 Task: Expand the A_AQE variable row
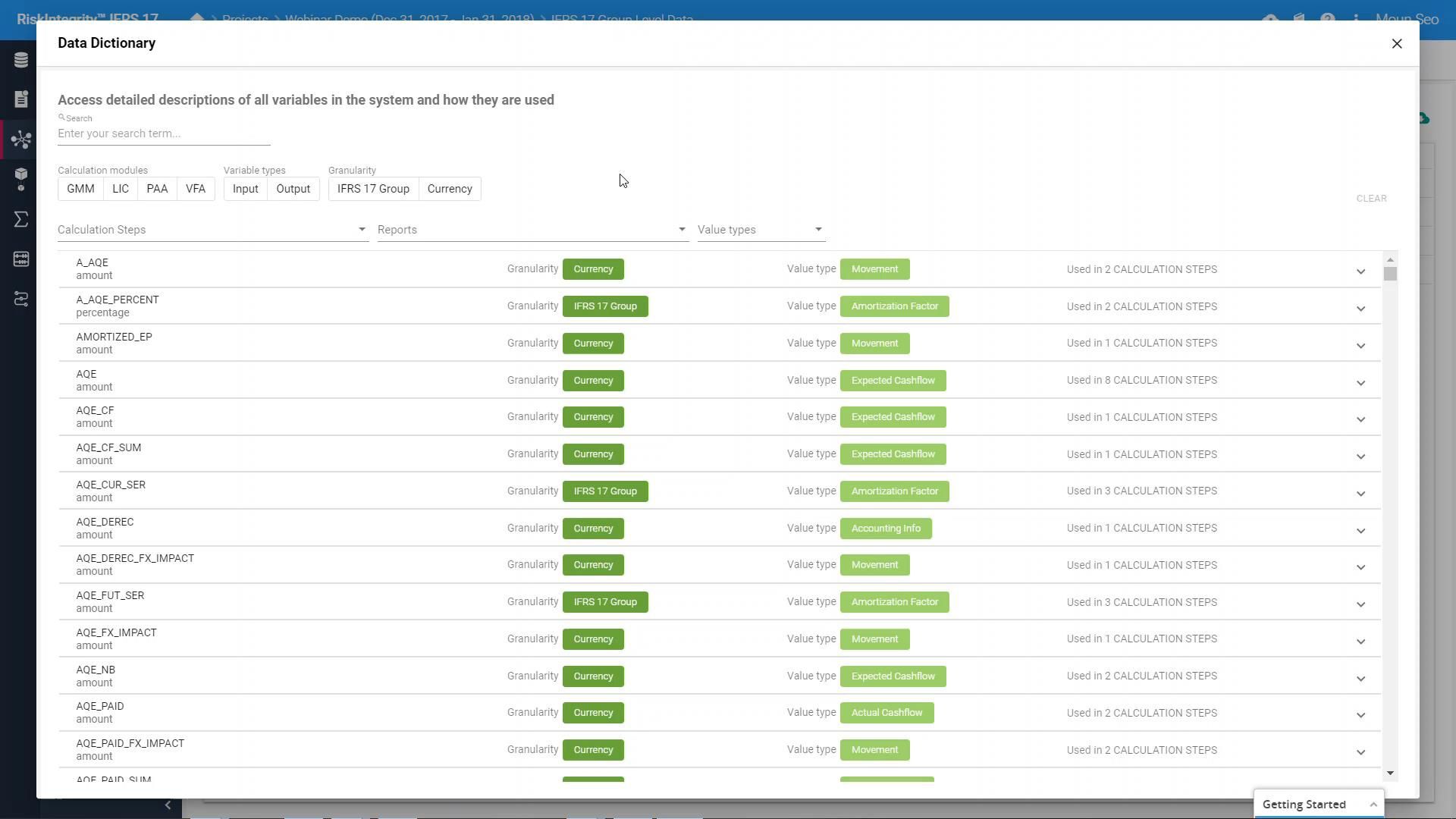[1360, 271]
